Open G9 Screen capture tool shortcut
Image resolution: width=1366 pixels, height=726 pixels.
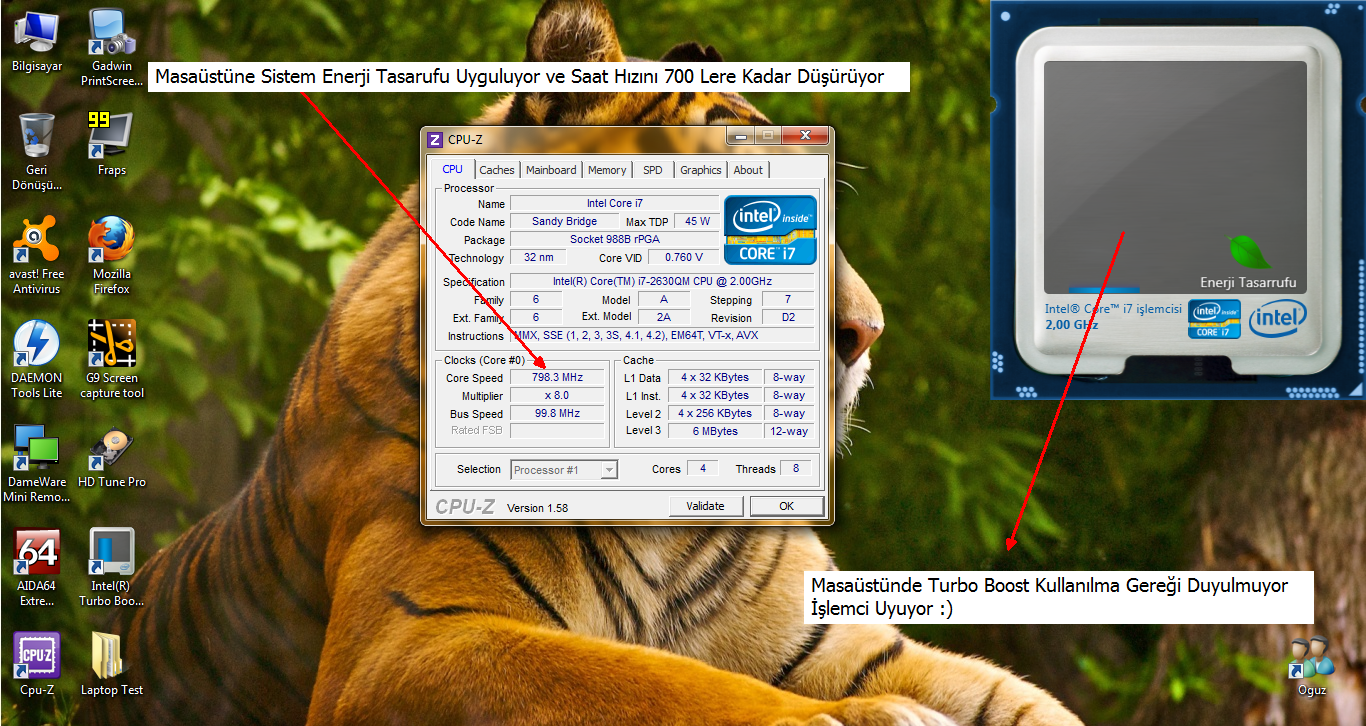[112, 359]
